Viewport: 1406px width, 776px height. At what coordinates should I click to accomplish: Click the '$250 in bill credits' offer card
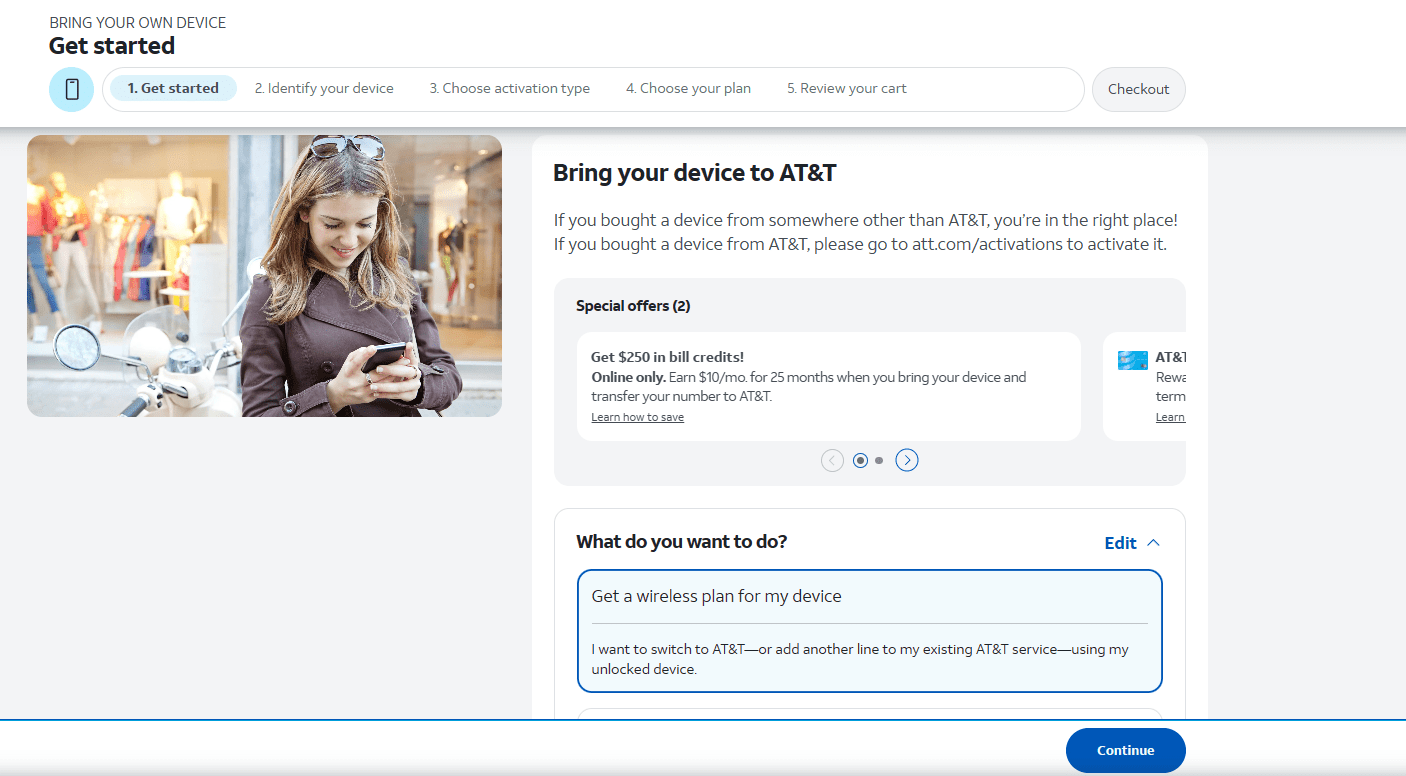pyautogui.click(x=828, y=386)
